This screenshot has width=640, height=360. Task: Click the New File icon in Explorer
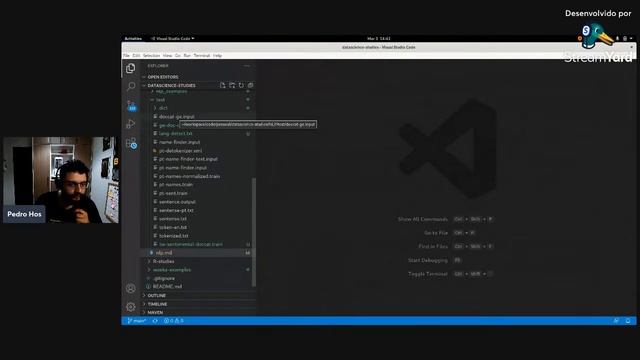222,85
